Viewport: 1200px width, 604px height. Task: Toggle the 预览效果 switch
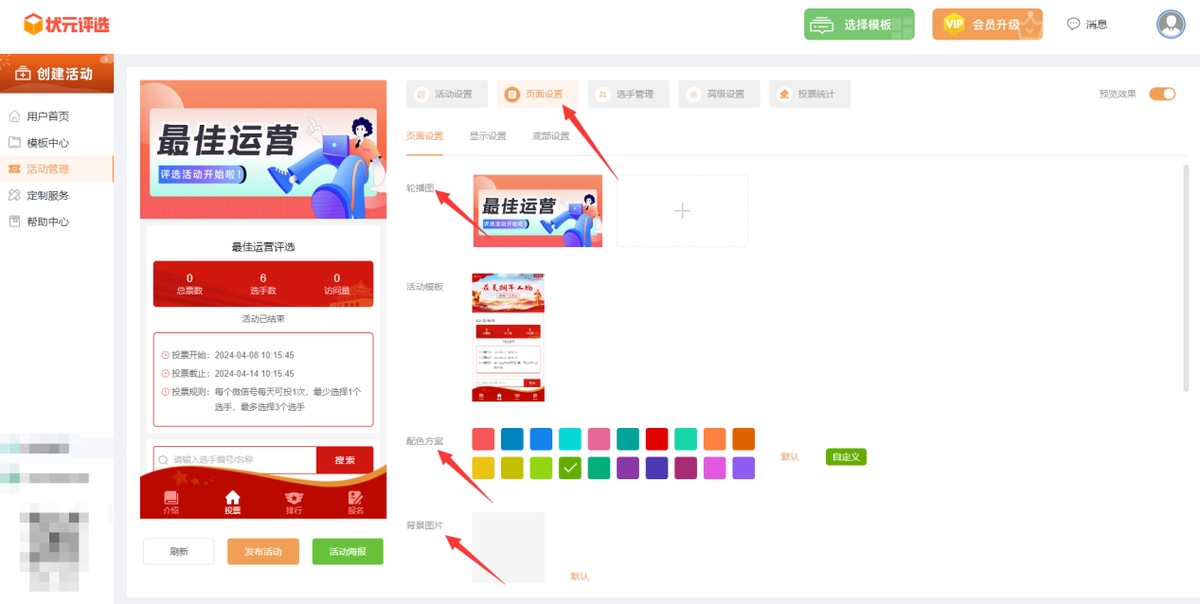coord(1161,94)
